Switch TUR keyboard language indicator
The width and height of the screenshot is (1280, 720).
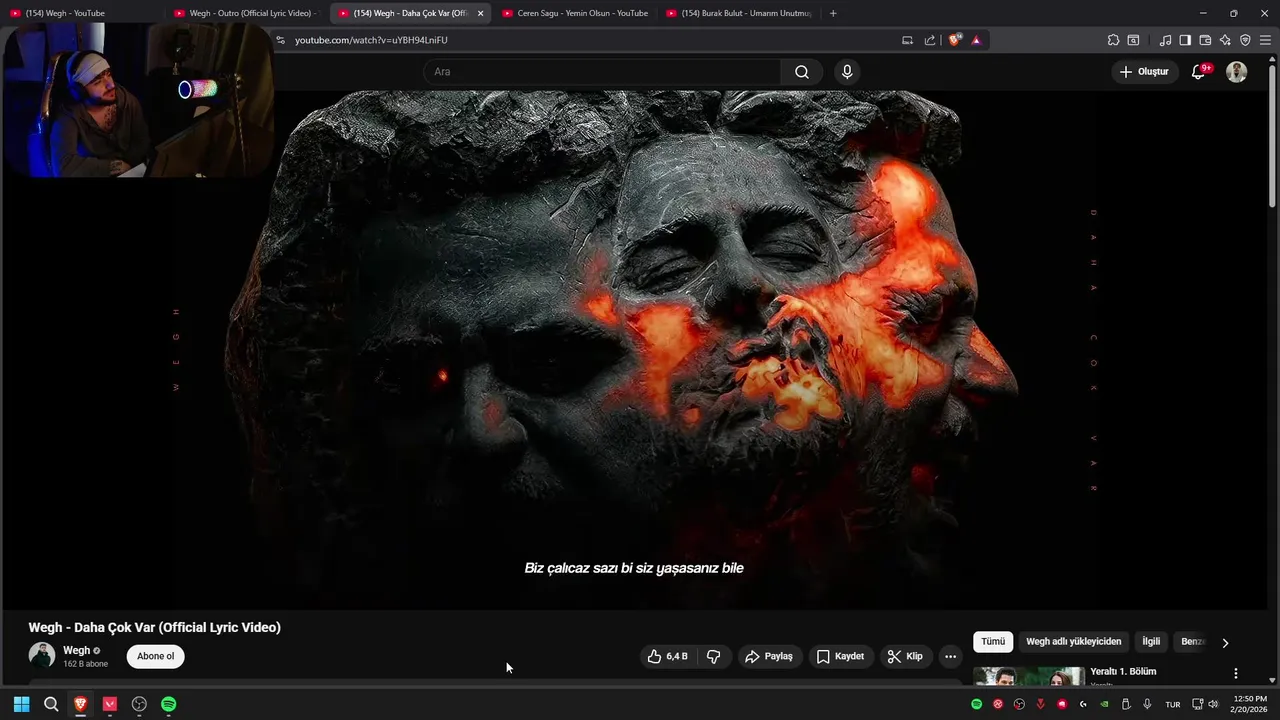tap(1173, 704)
